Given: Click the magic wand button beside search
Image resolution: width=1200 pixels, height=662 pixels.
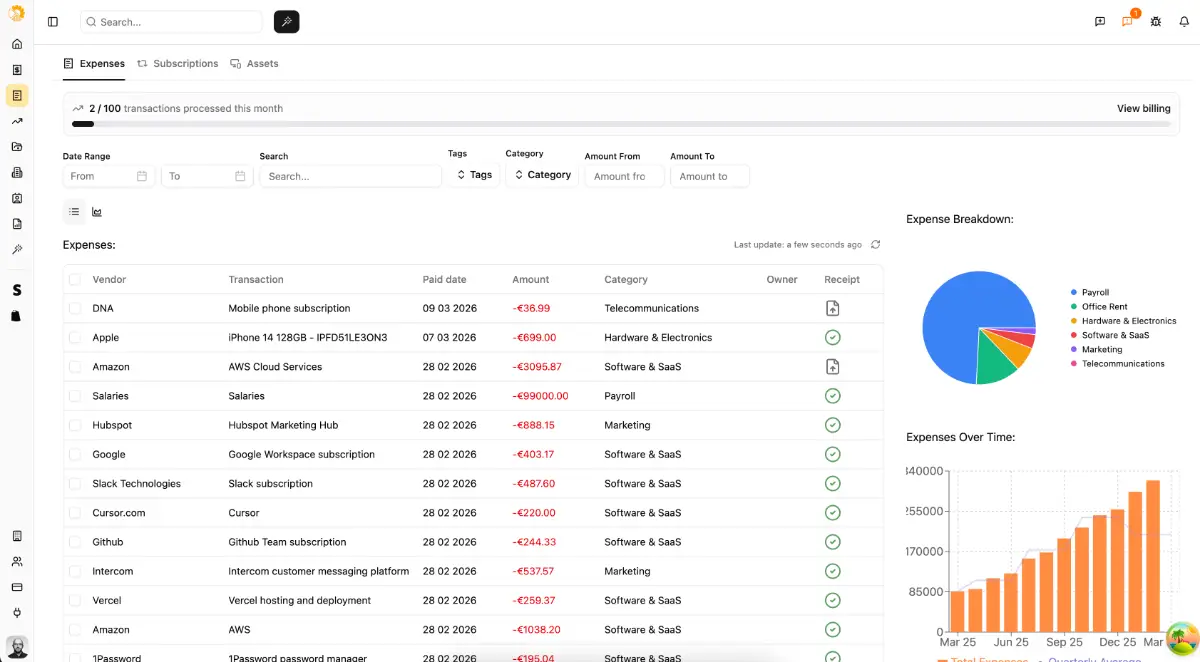Looking at the screenshot, I should click(x=286, y=22).
